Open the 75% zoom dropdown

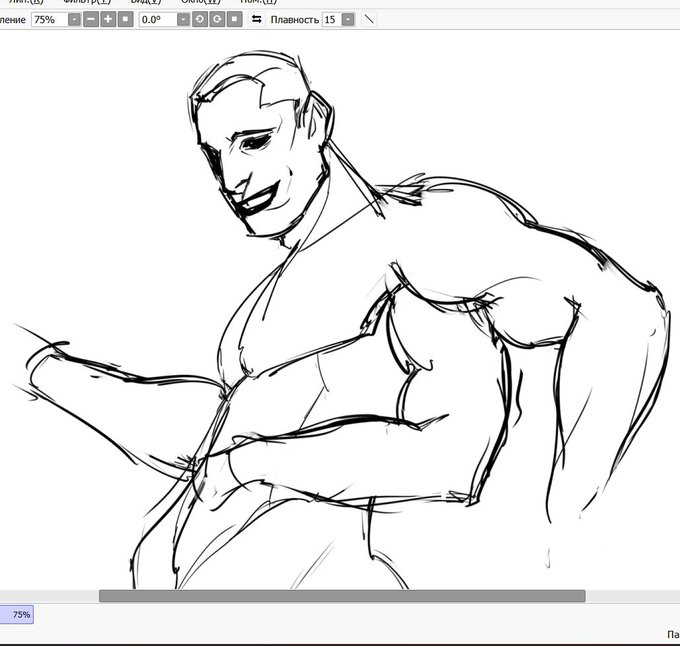[x=75, y=20]
